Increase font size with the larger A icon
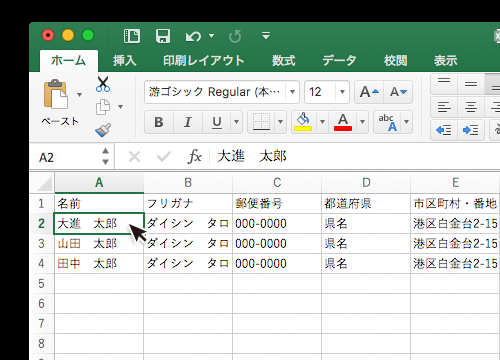Screen dimensions: 500x360 [x=369, y=92]
